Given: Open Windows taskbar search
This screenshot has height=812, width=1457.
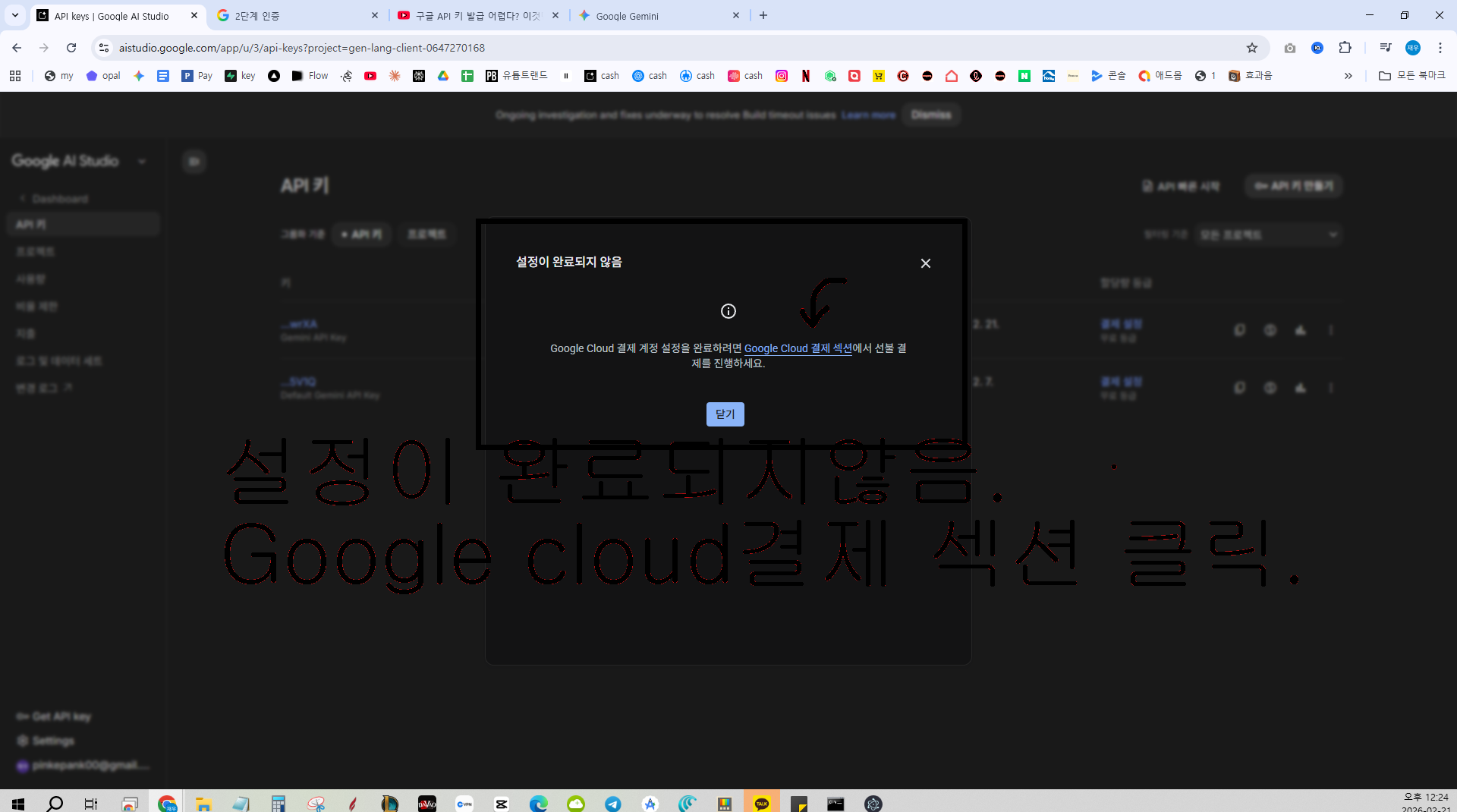Looking at the screenshot, I should pos(55,804).
